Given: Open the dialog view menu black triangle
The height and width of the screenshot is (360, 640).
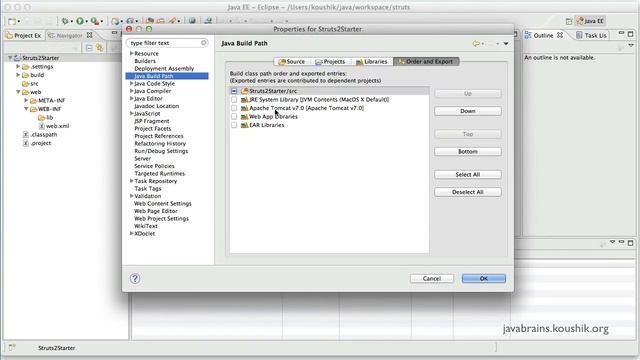Looking at the screenshot, I should click(x=506, y=44).
